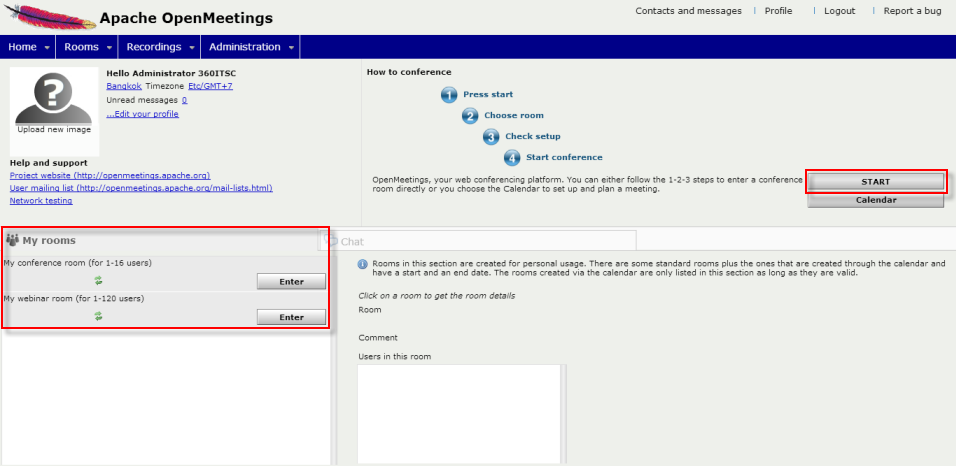Screen dimensions: 956x466
Task: Click the Press start step label
Action: coord(488,95)
